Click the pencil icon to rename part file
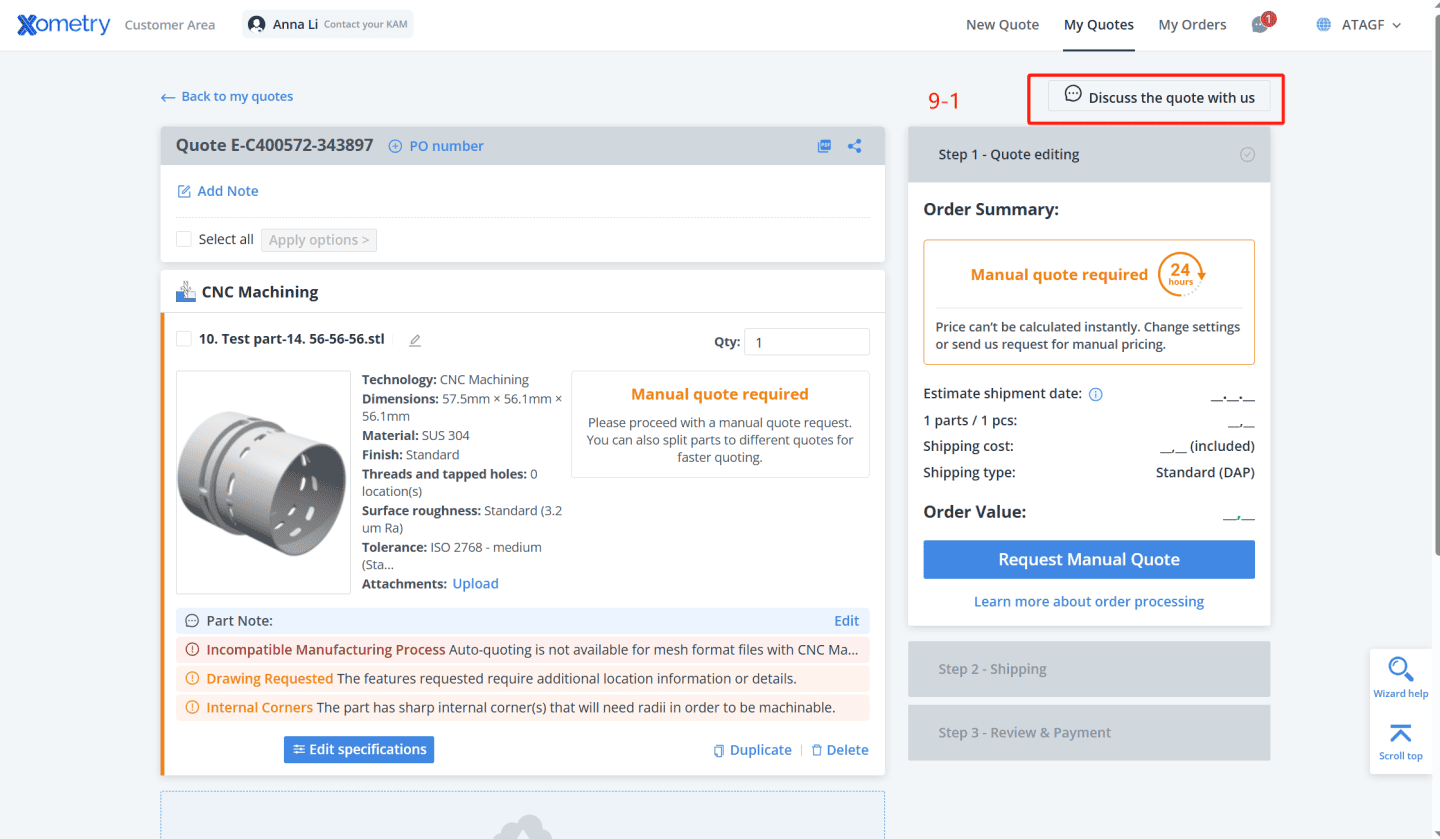 coord(415,340)
